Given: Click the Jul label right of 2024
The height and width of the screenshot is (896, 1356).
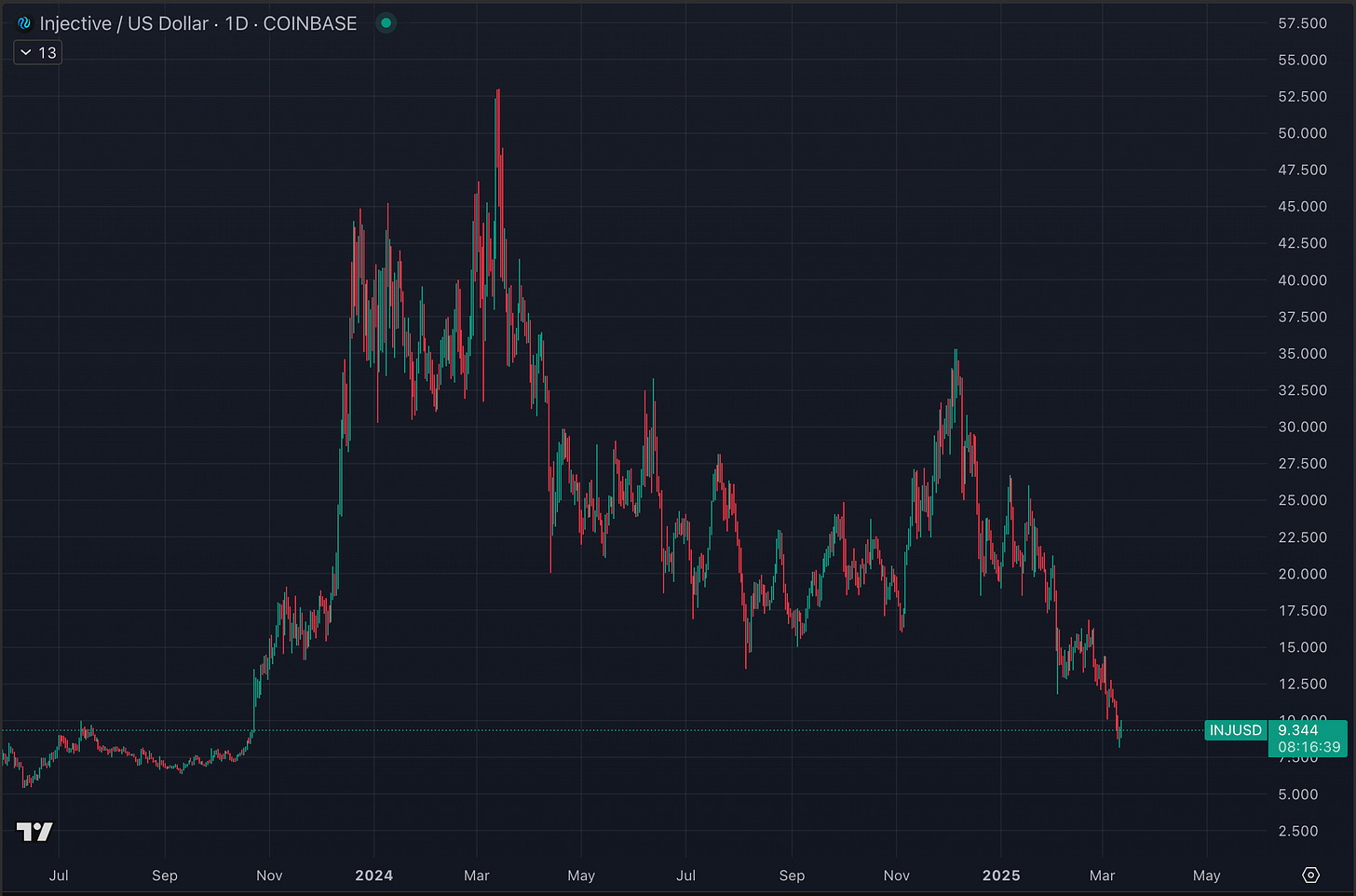Looking at the screenshot, I should coord(685,876).
